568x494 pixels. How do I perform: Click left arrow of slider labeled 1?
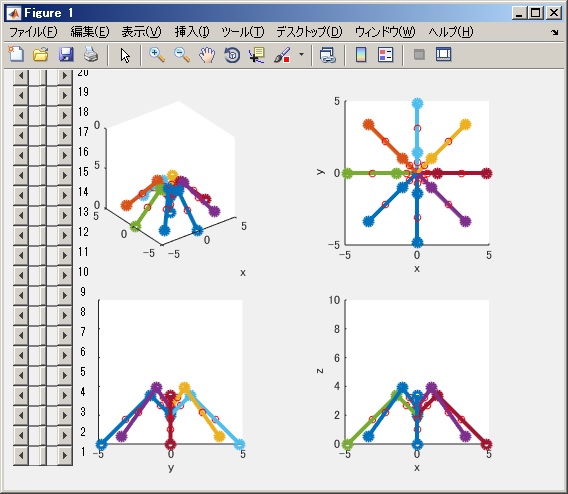(x=21, y=455)
